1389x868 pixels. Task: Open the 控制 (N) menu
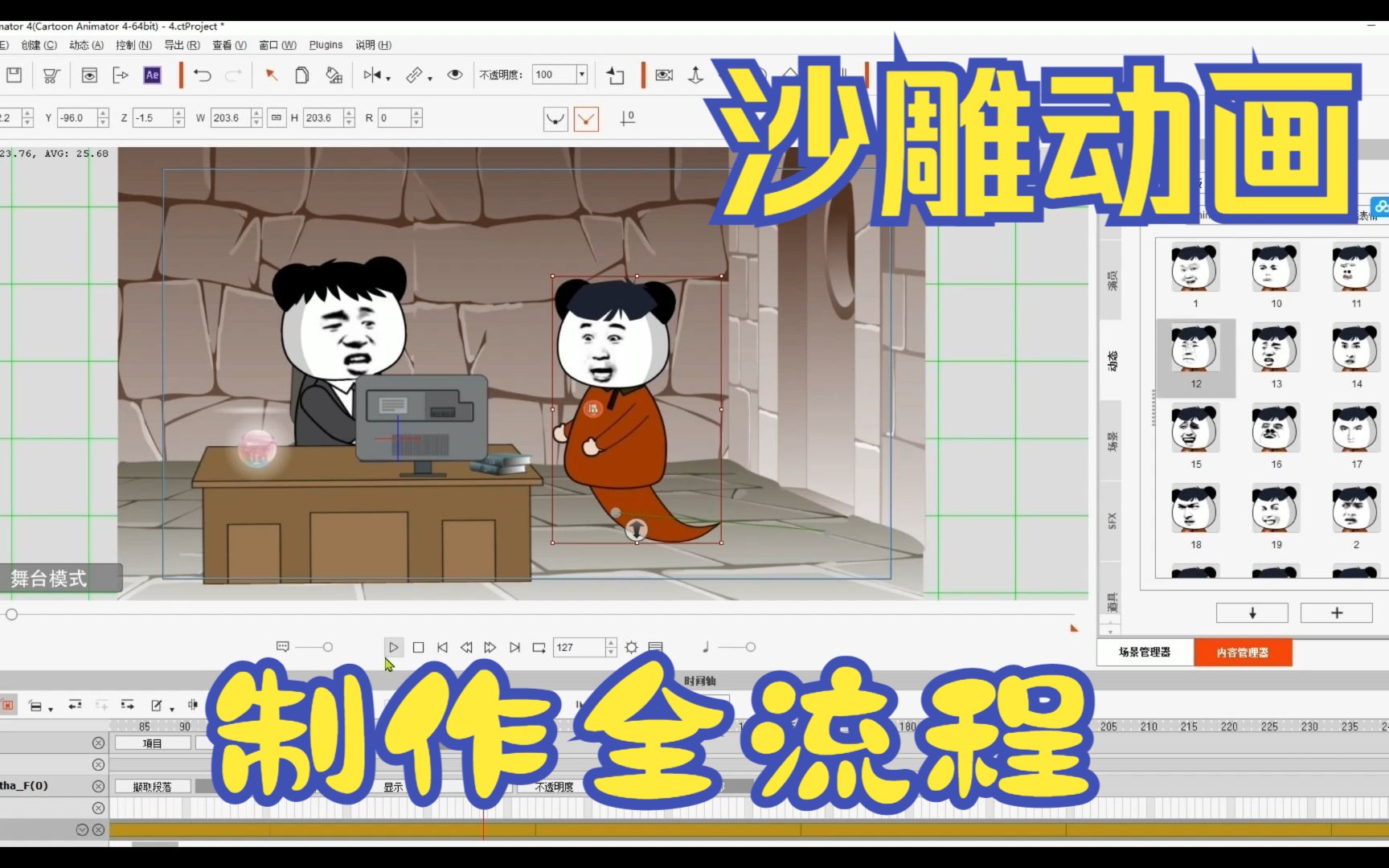(x=133, y=45)
